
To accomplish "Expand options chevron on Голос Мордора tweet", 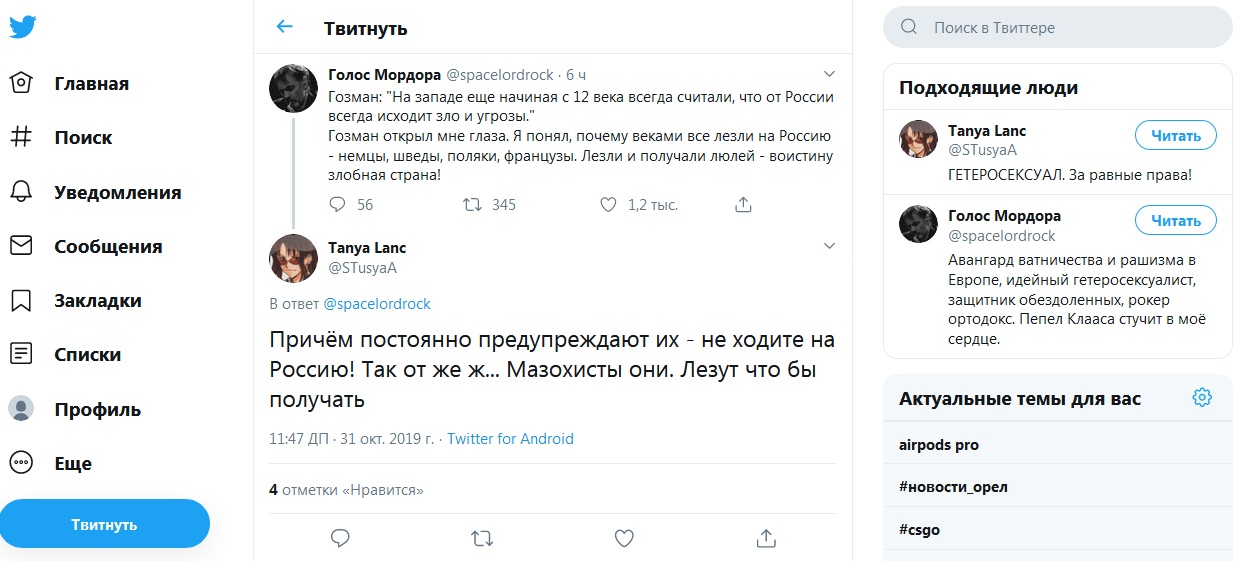I will (828, 74).
